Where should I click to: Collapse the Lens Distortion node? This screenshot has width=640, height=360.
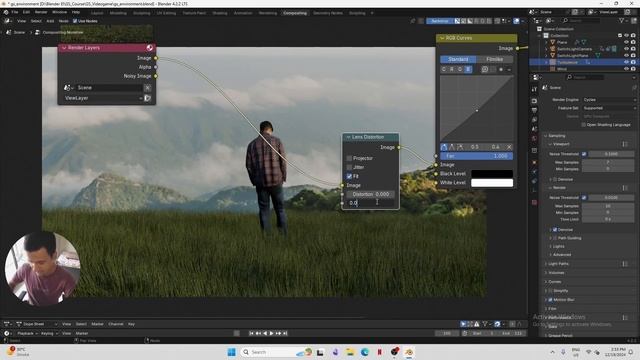(x=348, y=137)
